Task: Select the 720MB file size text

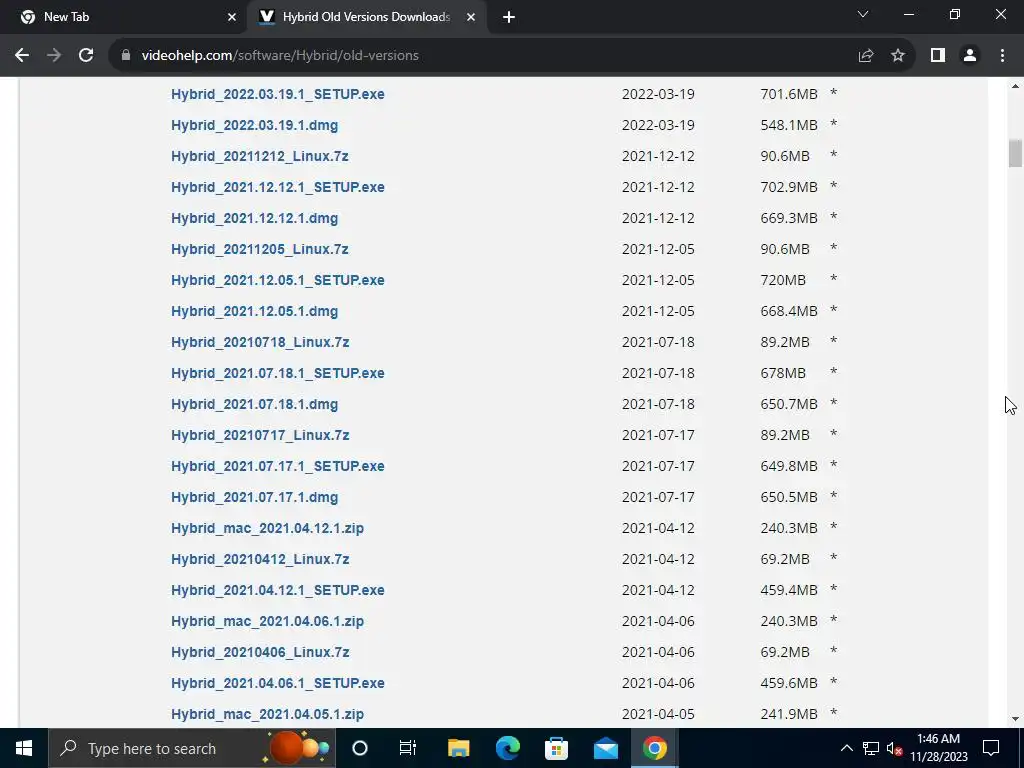Action: [783, 280]
